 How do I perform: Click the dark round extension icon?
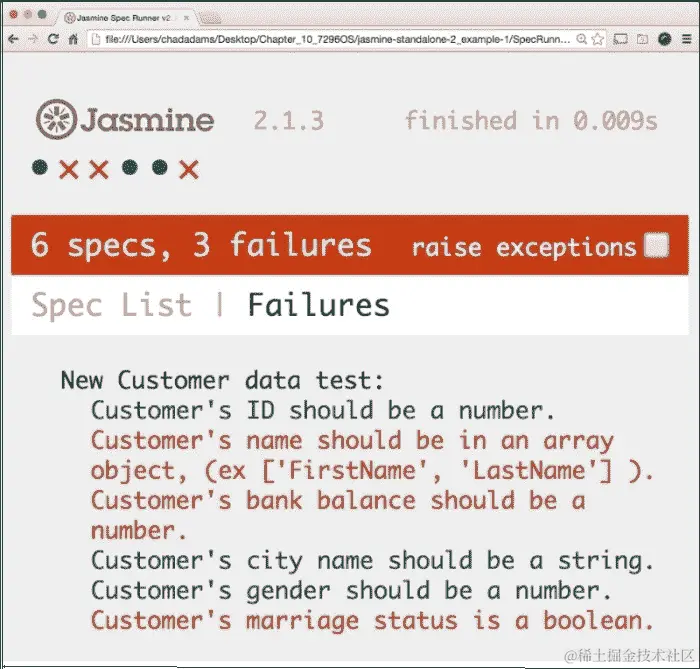click(664, 39)
